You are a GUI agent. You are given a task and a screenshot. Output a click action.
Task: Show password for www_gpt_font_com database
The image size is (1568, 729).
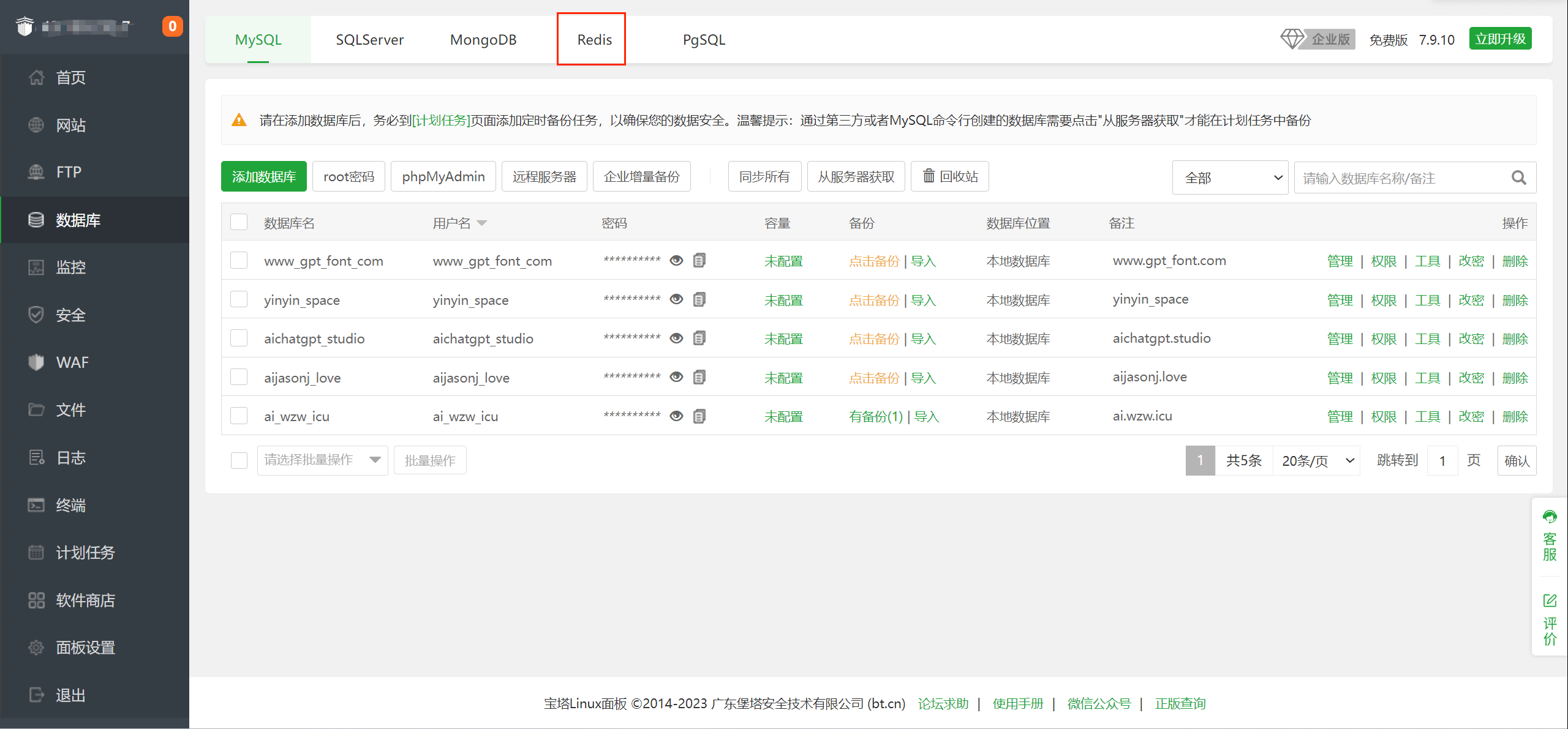676,261
